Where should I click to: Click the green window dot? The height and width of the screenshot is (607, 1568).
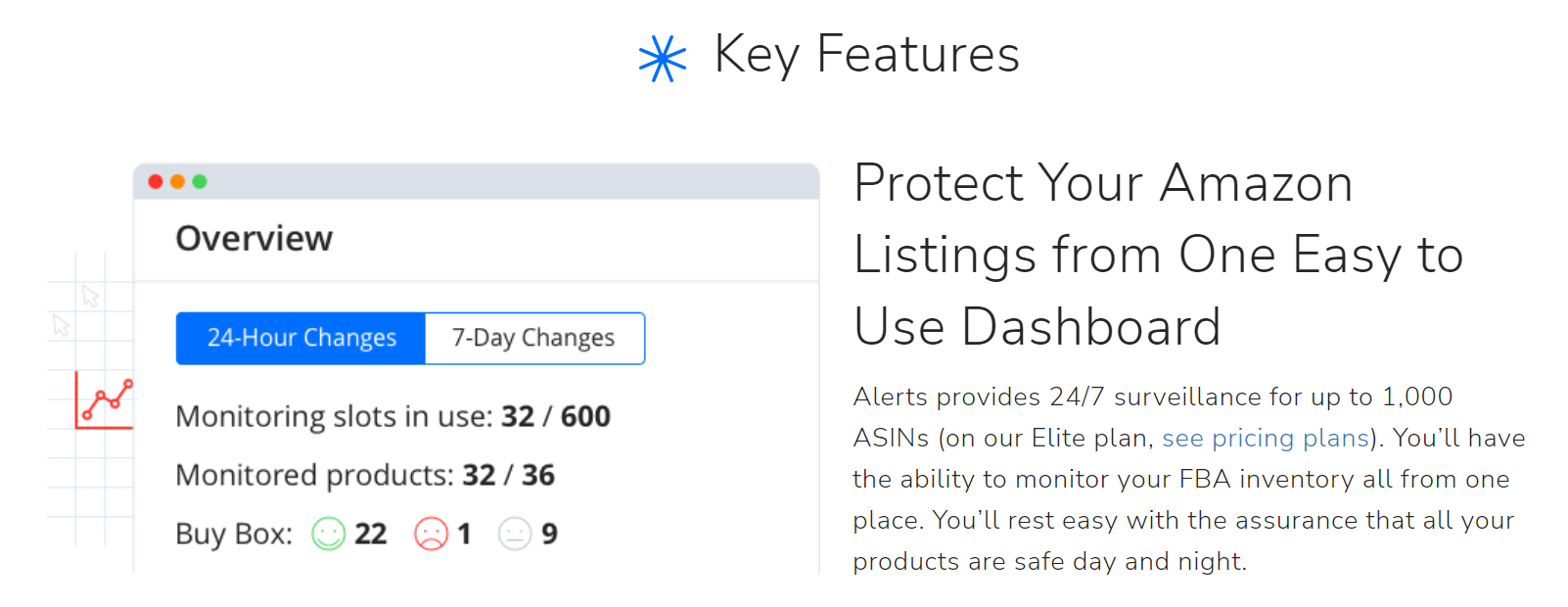[200, 181]
